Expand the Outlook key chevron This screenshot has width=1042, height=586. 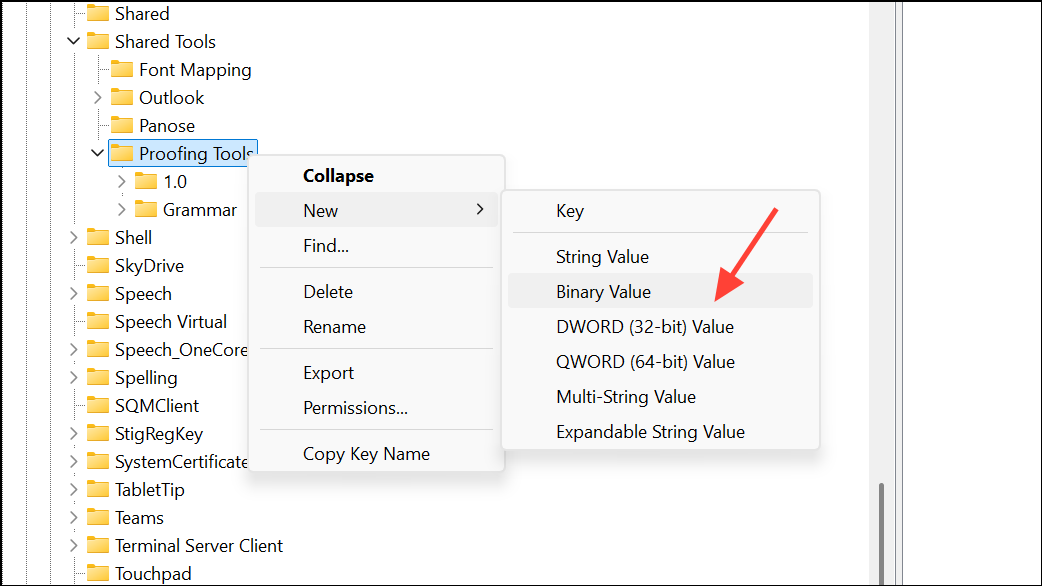tap(98, 98)
